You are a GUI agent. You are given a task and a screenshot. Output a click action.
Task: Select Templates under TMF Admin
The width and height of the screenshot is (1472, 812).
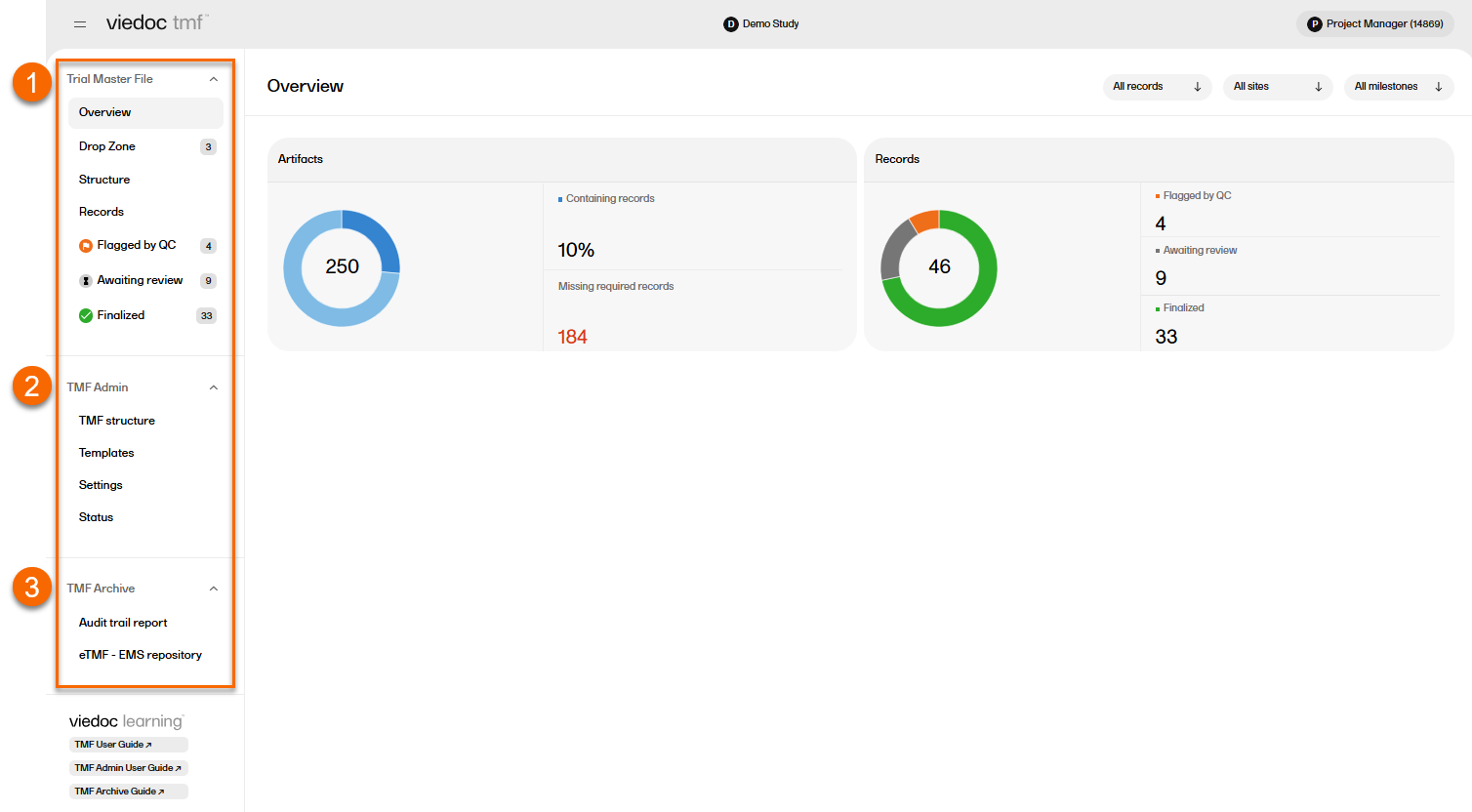pos(106,453)
